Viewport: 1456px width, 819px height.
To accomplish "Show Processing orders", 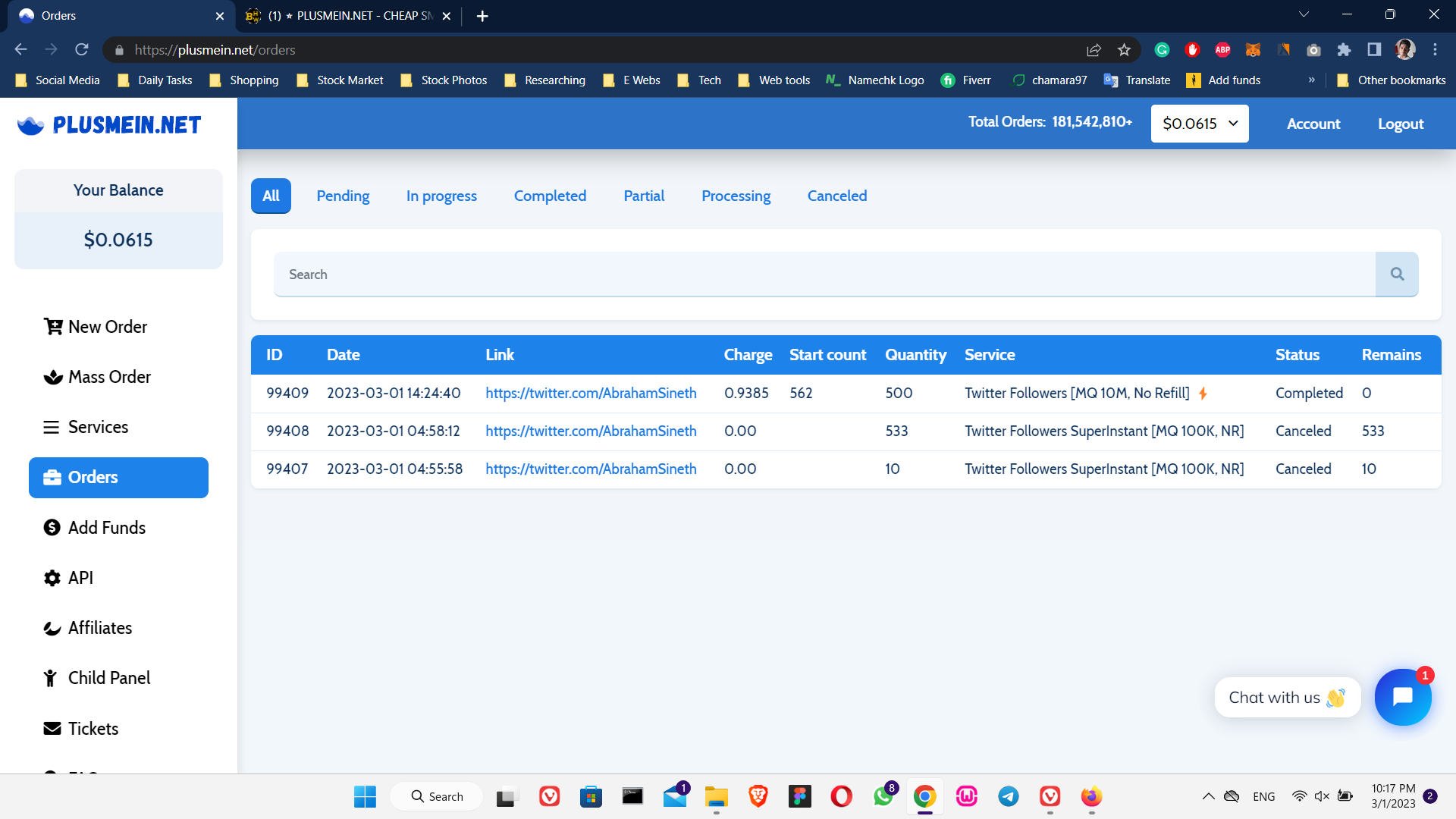I will pos(736,196).
